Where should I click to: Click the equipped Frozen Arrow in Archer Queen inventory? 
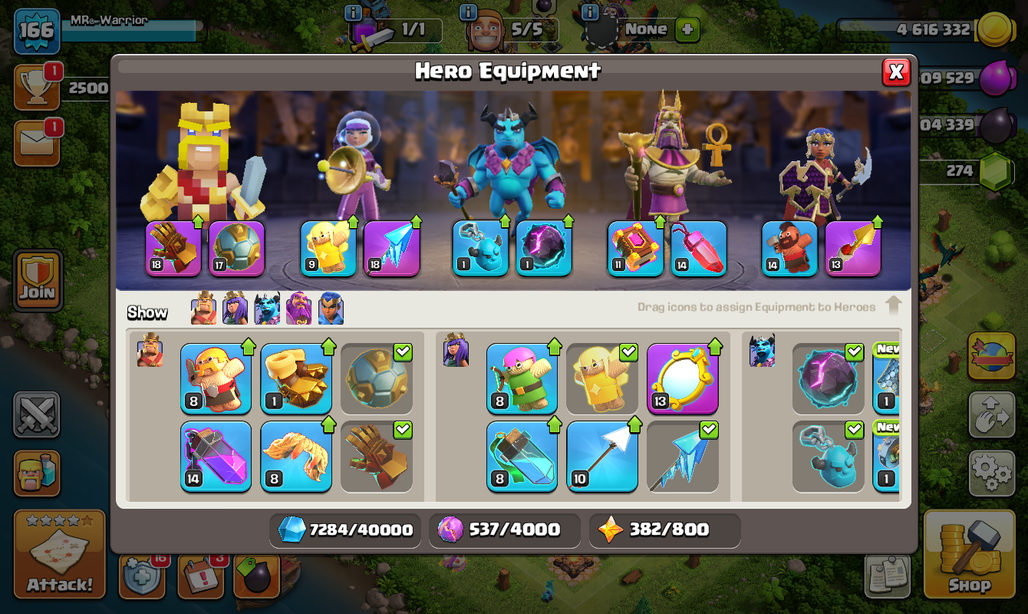pyautogui.click(x=682, y=456)
